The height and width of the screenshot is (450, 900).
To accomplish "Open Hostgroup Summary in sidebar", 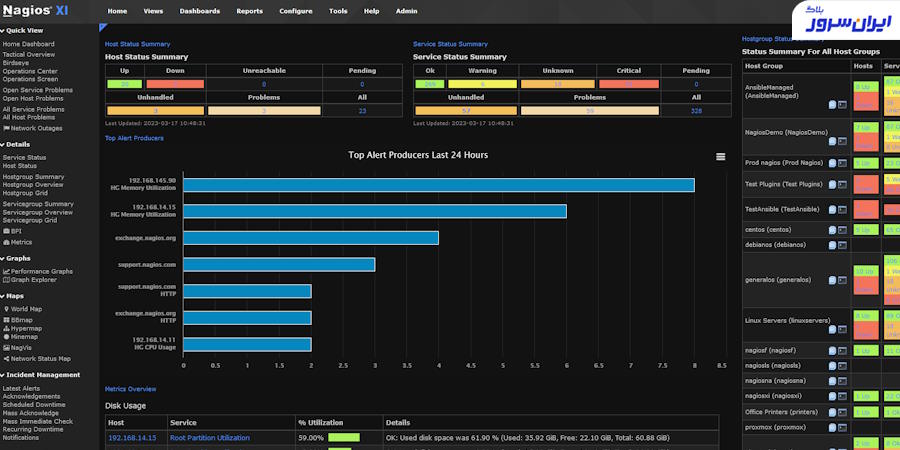I will [33, 177].
